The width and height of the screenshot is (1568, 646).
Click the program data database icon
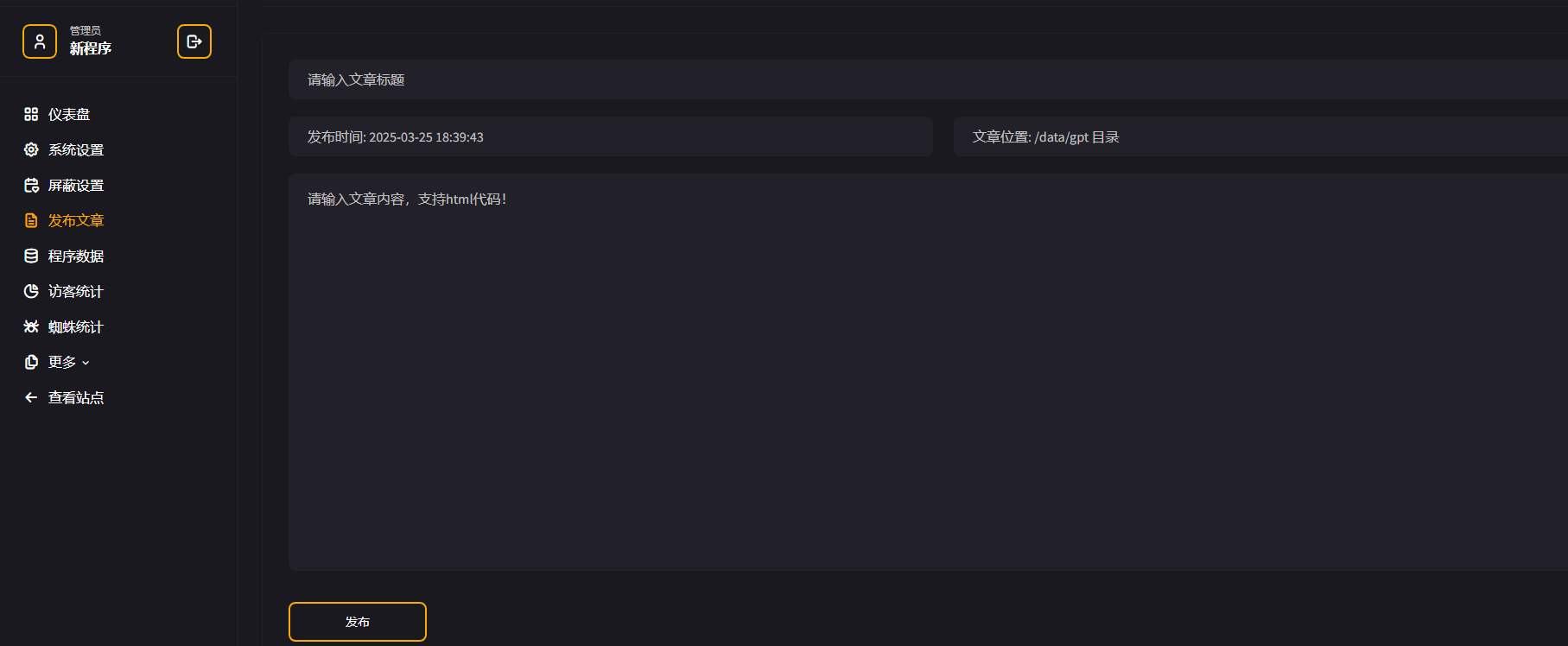pyautogui.click(x=31, y=256)
